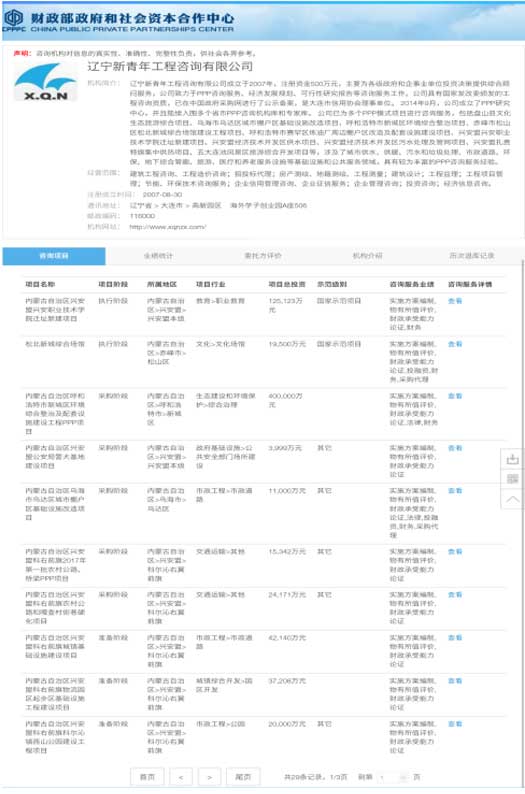Click 查看 for the 125,123万元 project row
The height and width of the screenshot is (794, 525).
(455, 301)
